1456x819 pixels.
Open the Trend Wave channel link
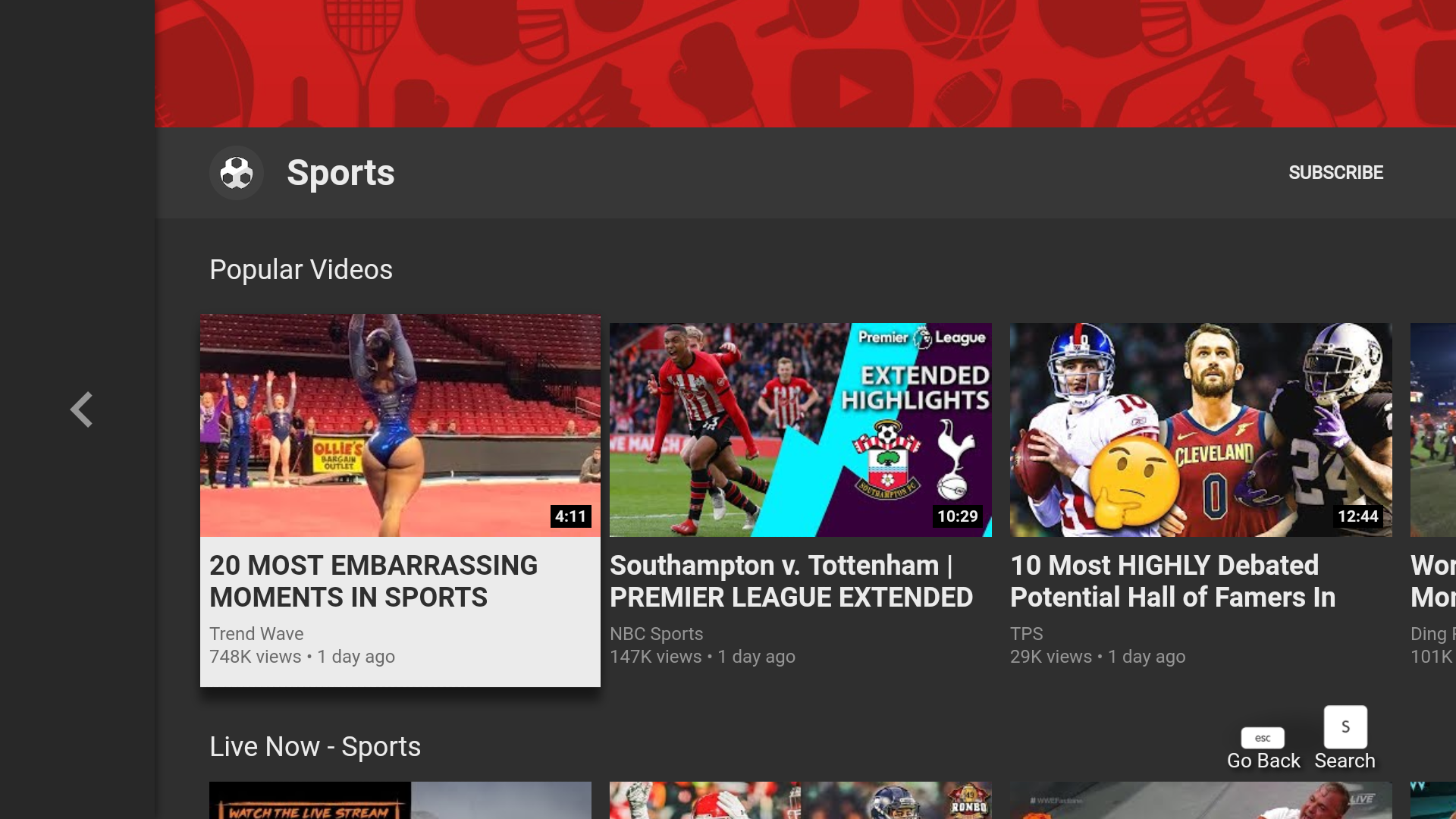click(256, 634)
